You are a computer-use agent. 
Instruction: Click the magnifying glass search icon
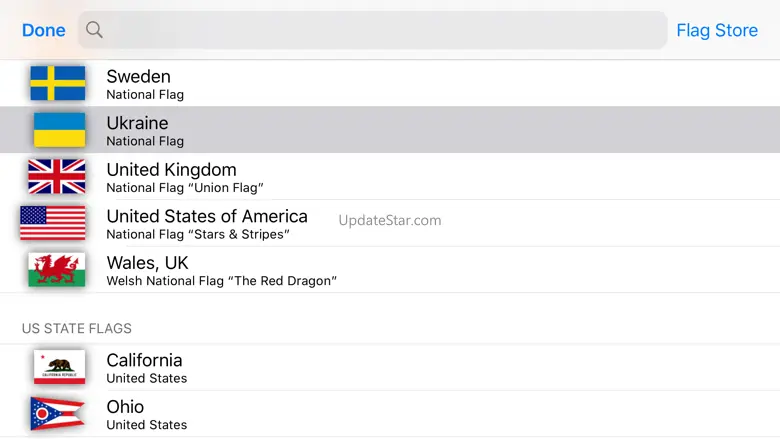[x=95, y=30]
